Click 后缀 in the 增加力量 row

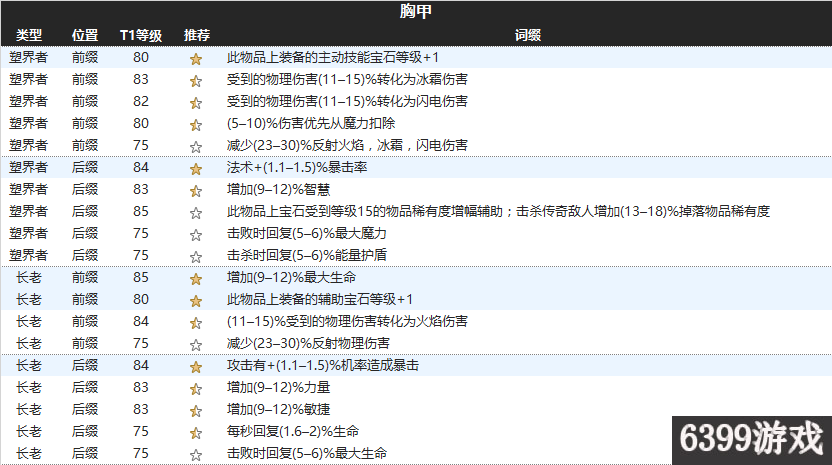pyautogui.click(x=85, y=388)
